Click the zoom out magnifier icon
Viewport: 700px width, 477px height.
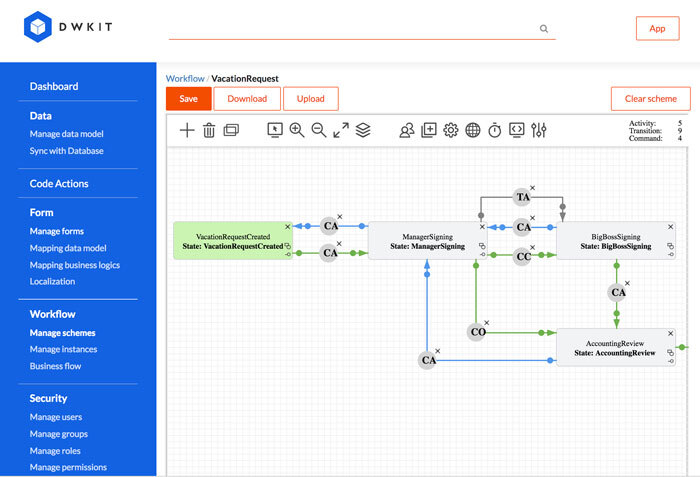click(319, 130)
